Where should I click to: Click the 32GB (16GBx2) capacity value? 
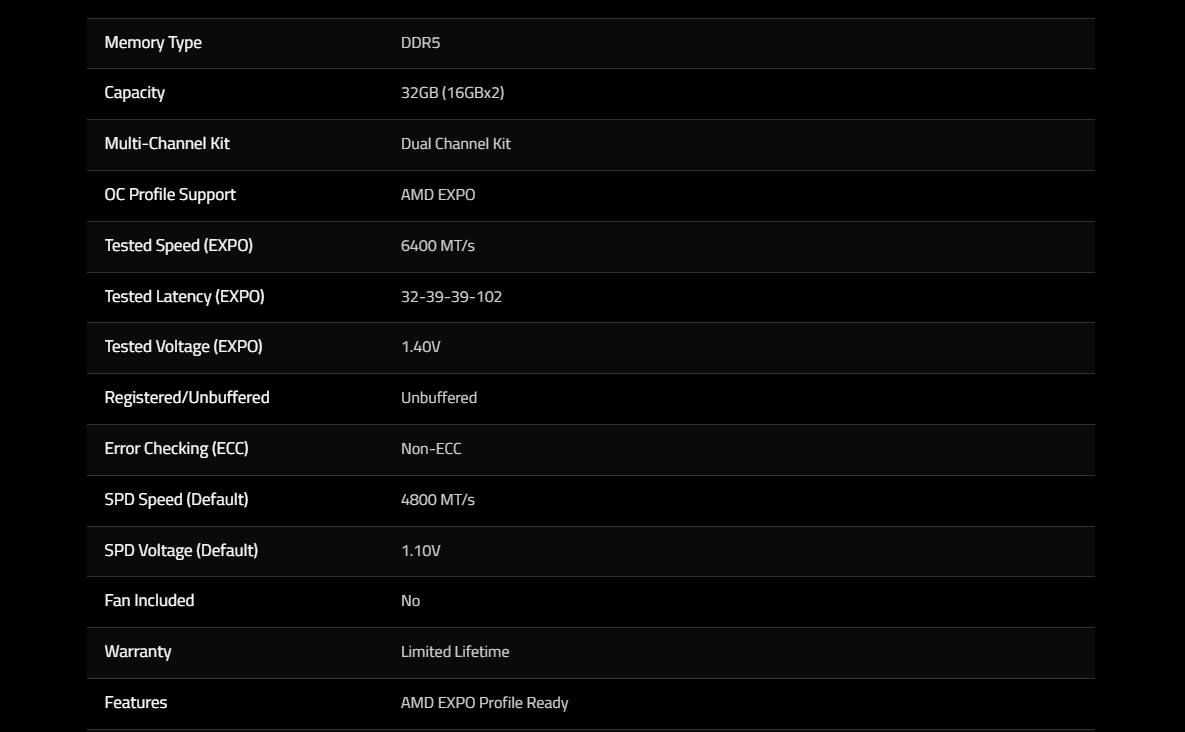[452, 93]
